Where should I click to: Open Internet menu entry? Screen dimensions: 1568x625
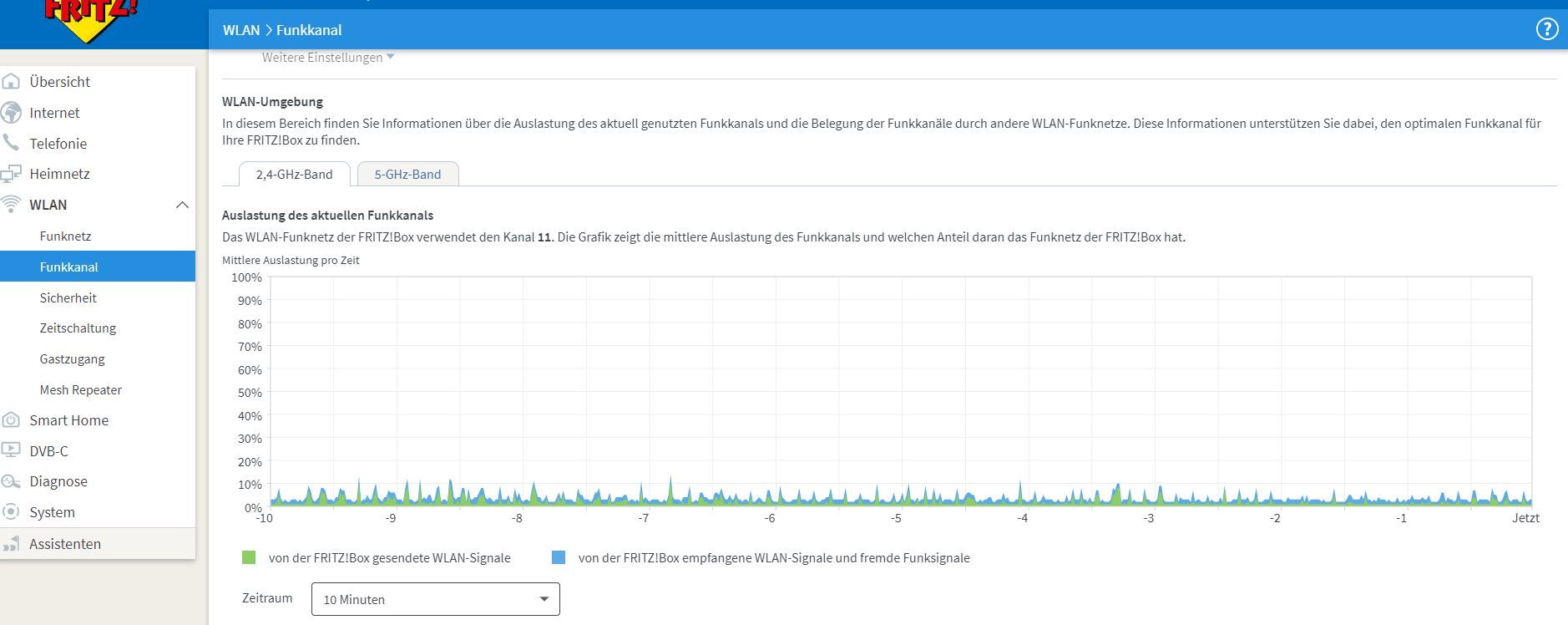click(54, 112)
